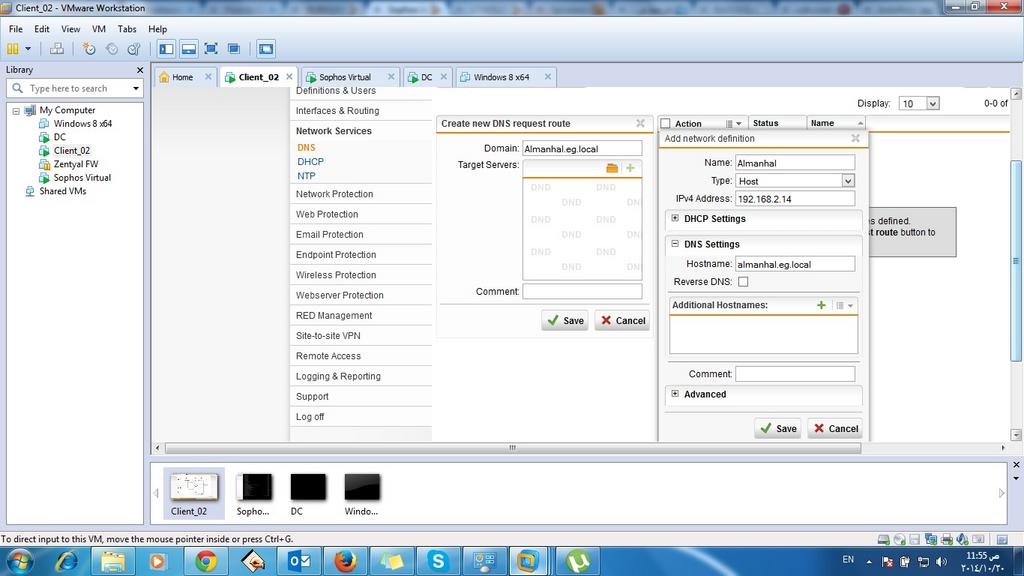The image size is (1024, 576).
Task: Cancel the network definition
Action: [x=835, y=428]
